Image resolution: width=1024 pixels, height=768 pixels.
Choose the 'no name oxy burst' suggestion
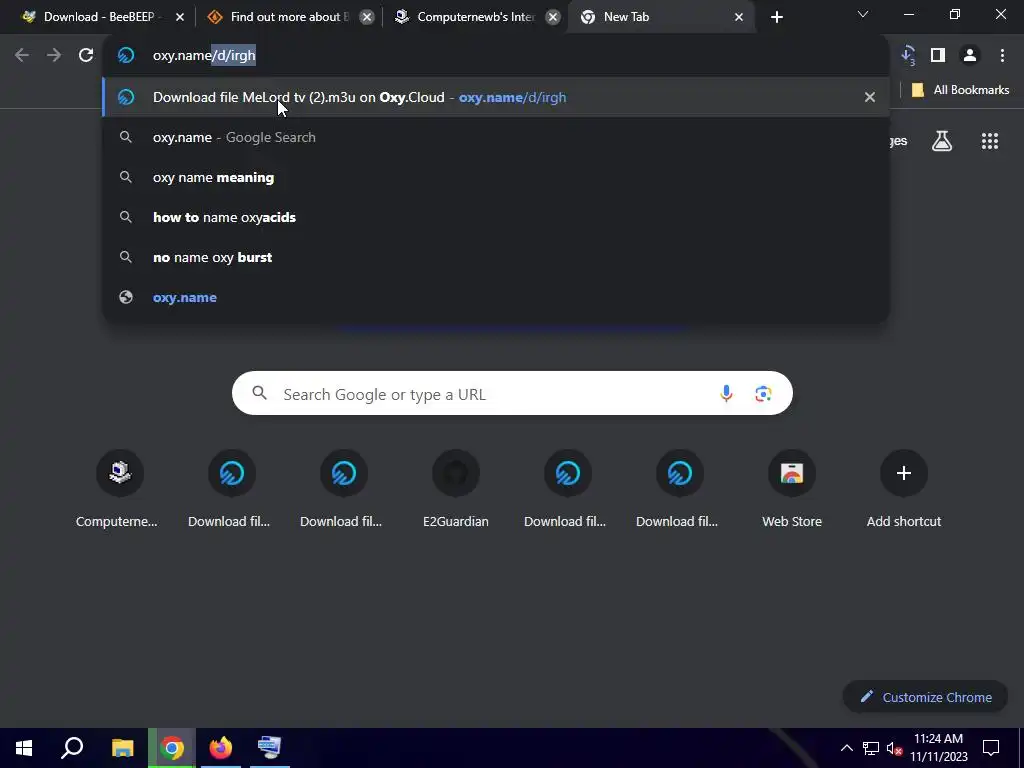496,257
